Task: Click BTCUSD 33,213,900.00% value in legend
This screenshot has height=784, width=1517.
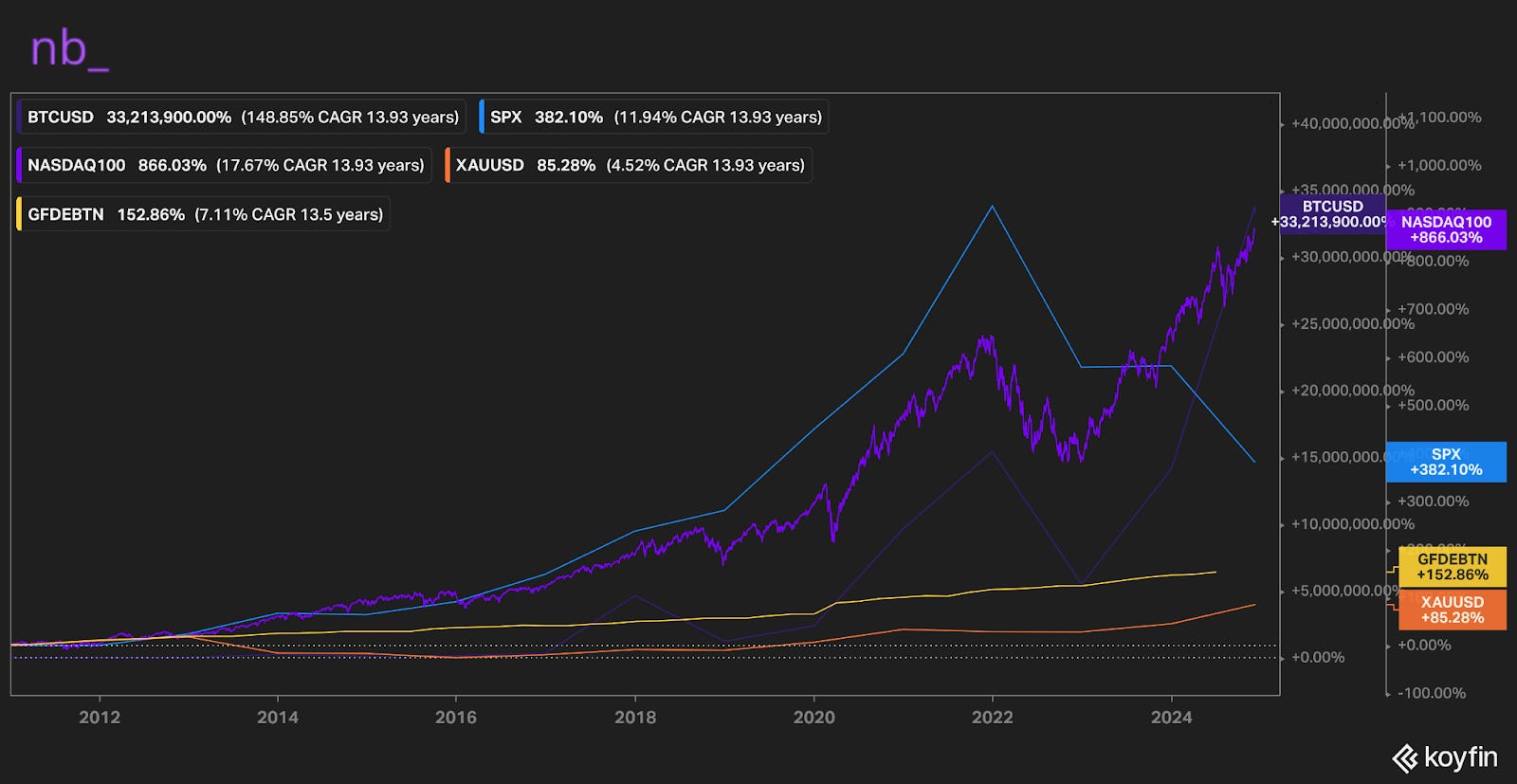Action: 169,118
